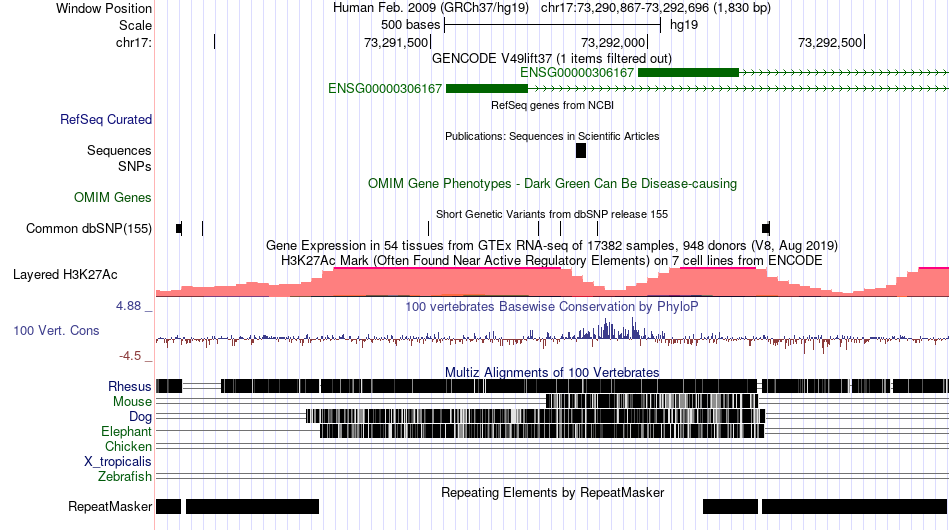The image size is (950, 530).
Task: Select the Rhesus alignment row label
Action: pyautogui.click(x=130, y=386)
